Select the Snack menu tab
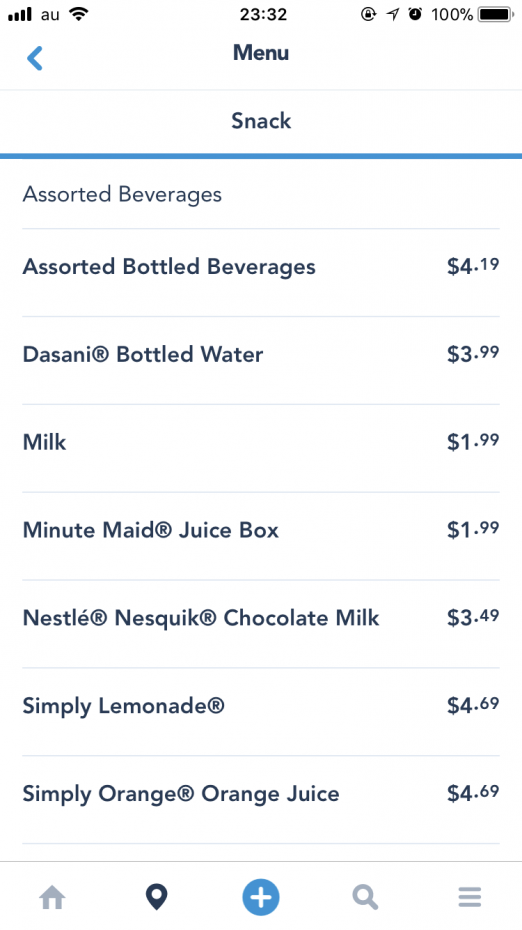522x930 pixels. point(261,121)
